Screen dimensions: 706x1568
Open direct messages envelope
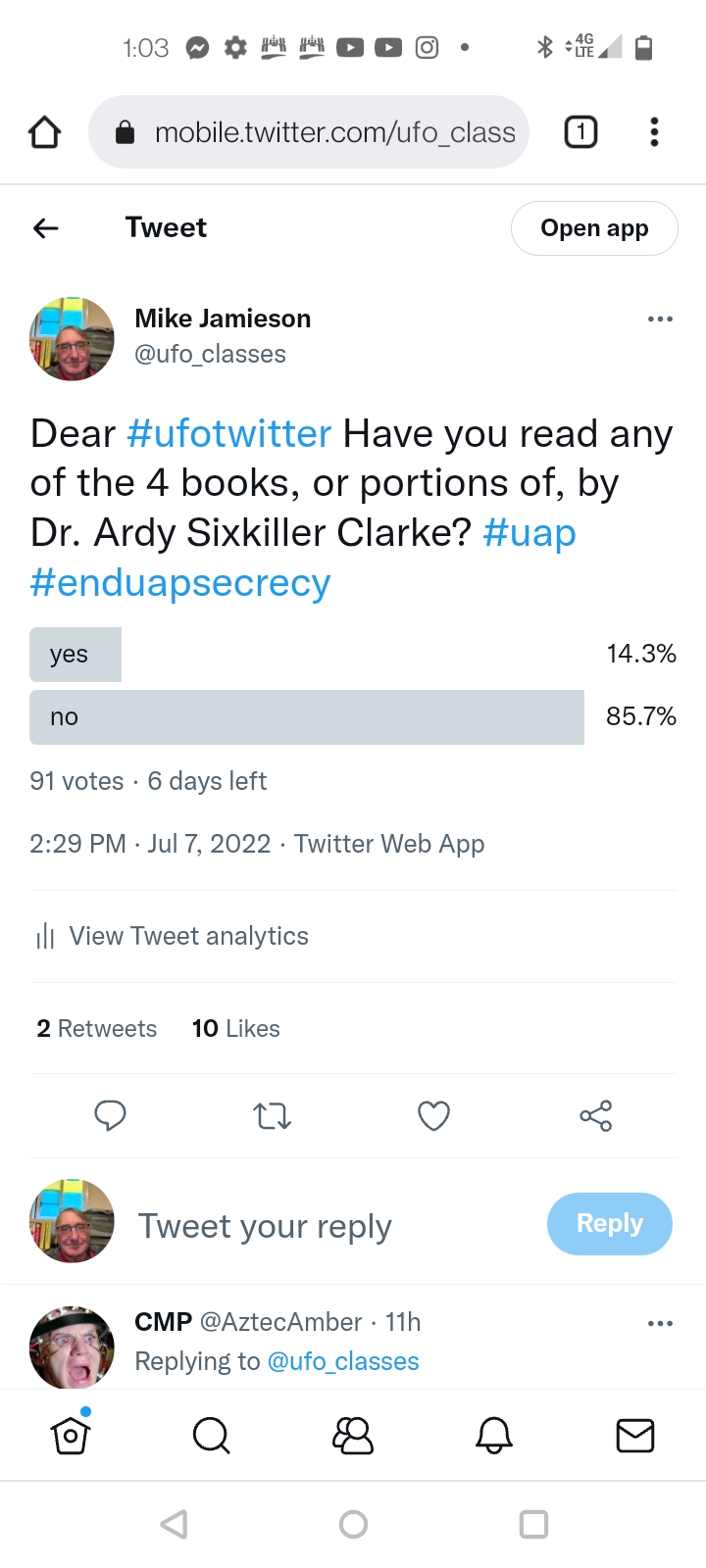pos(634,1436)
